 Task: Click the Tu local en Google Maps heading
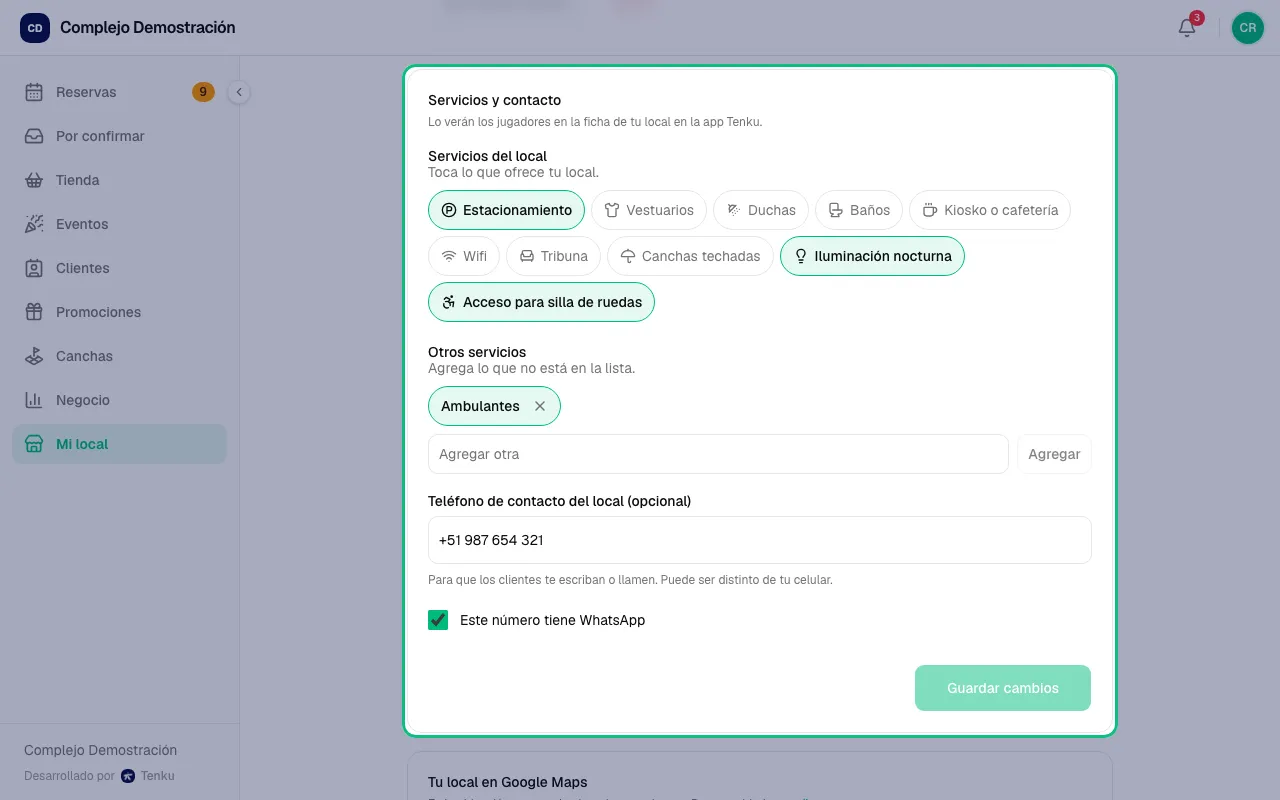click(x=508, y=782)
